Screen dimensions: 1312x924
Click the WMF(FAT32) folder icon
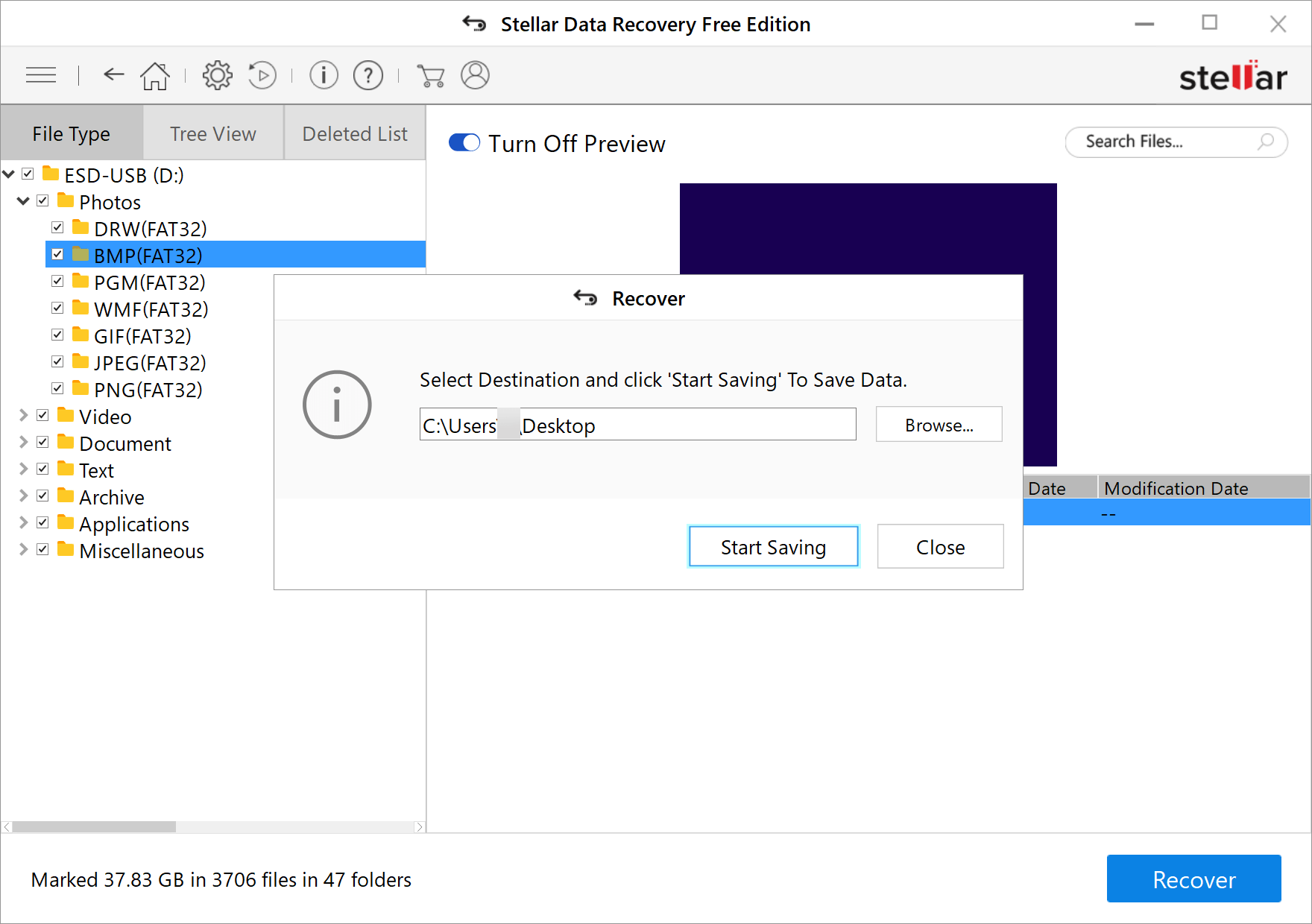point(81,308)
